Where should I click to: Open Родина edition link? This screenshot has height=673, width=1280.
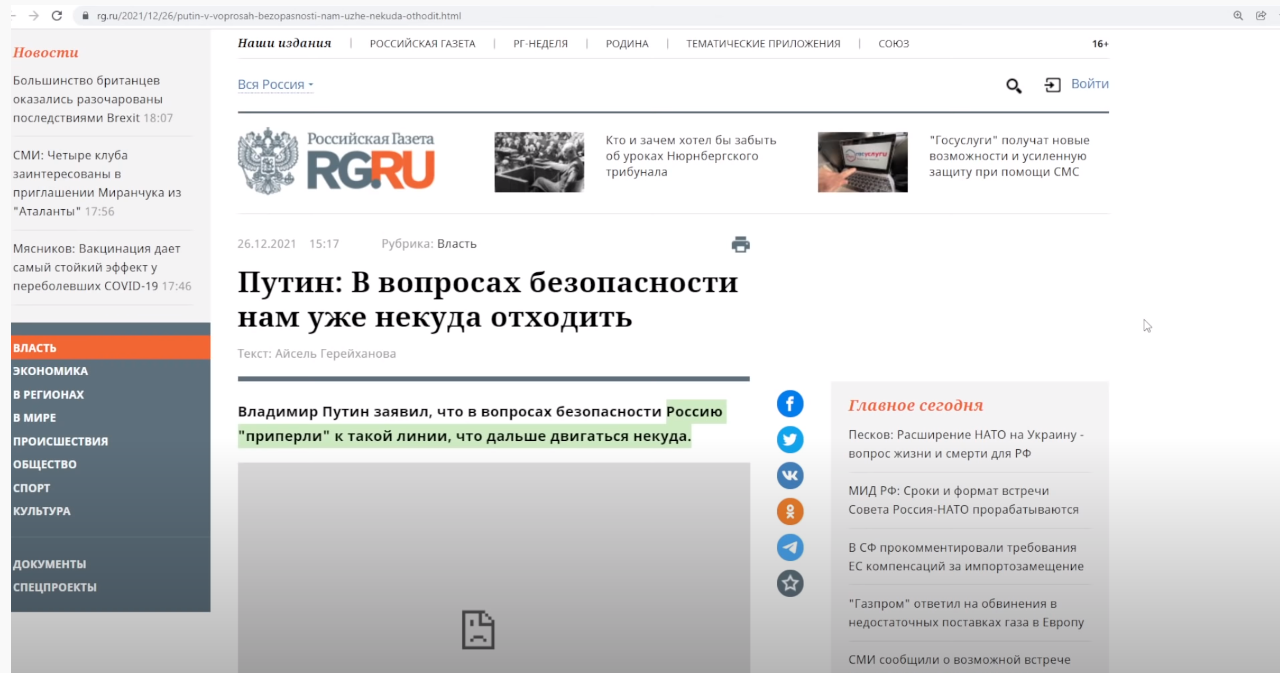pos(627,44)
